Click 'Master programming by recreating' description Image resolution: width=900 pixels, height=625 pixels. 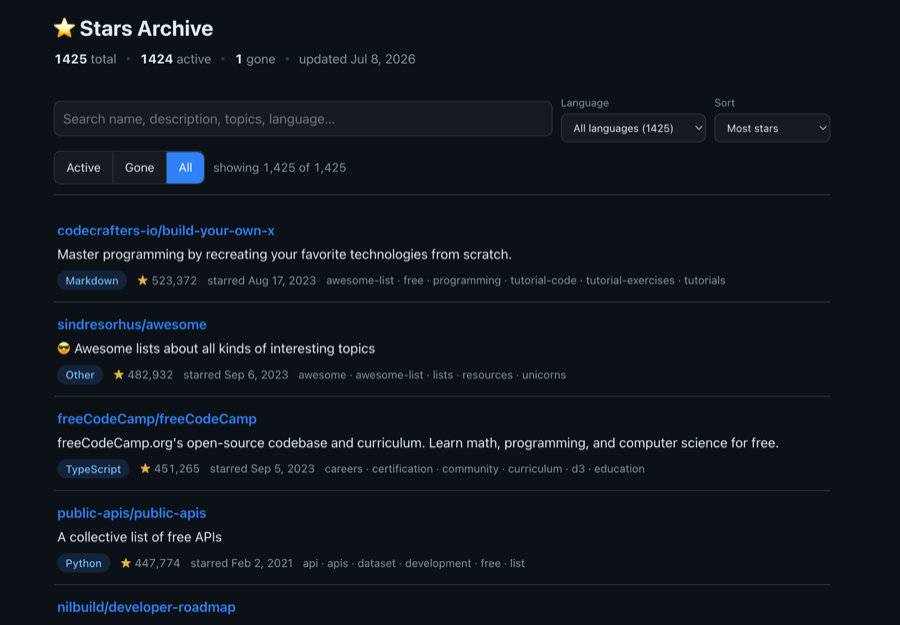coord(284,254)
